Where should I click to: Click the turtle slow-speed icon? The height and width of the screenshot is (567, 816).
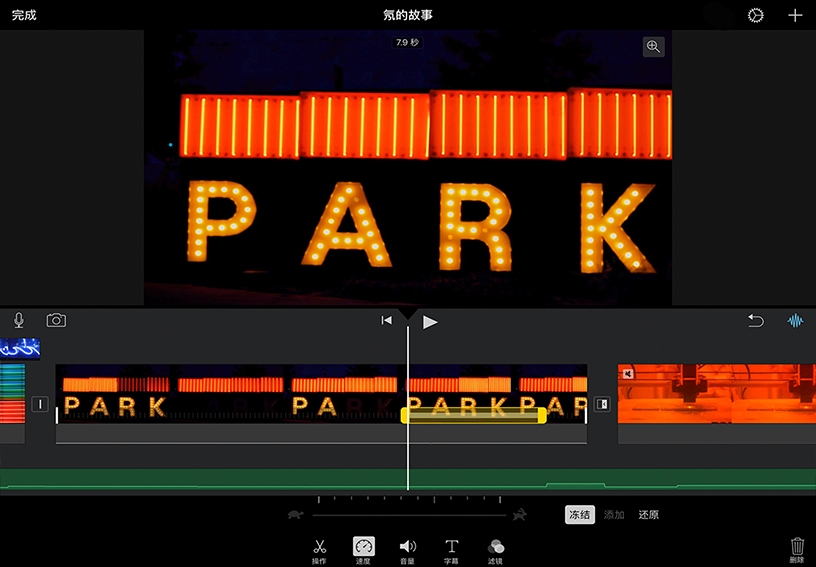tap(295, 515)
